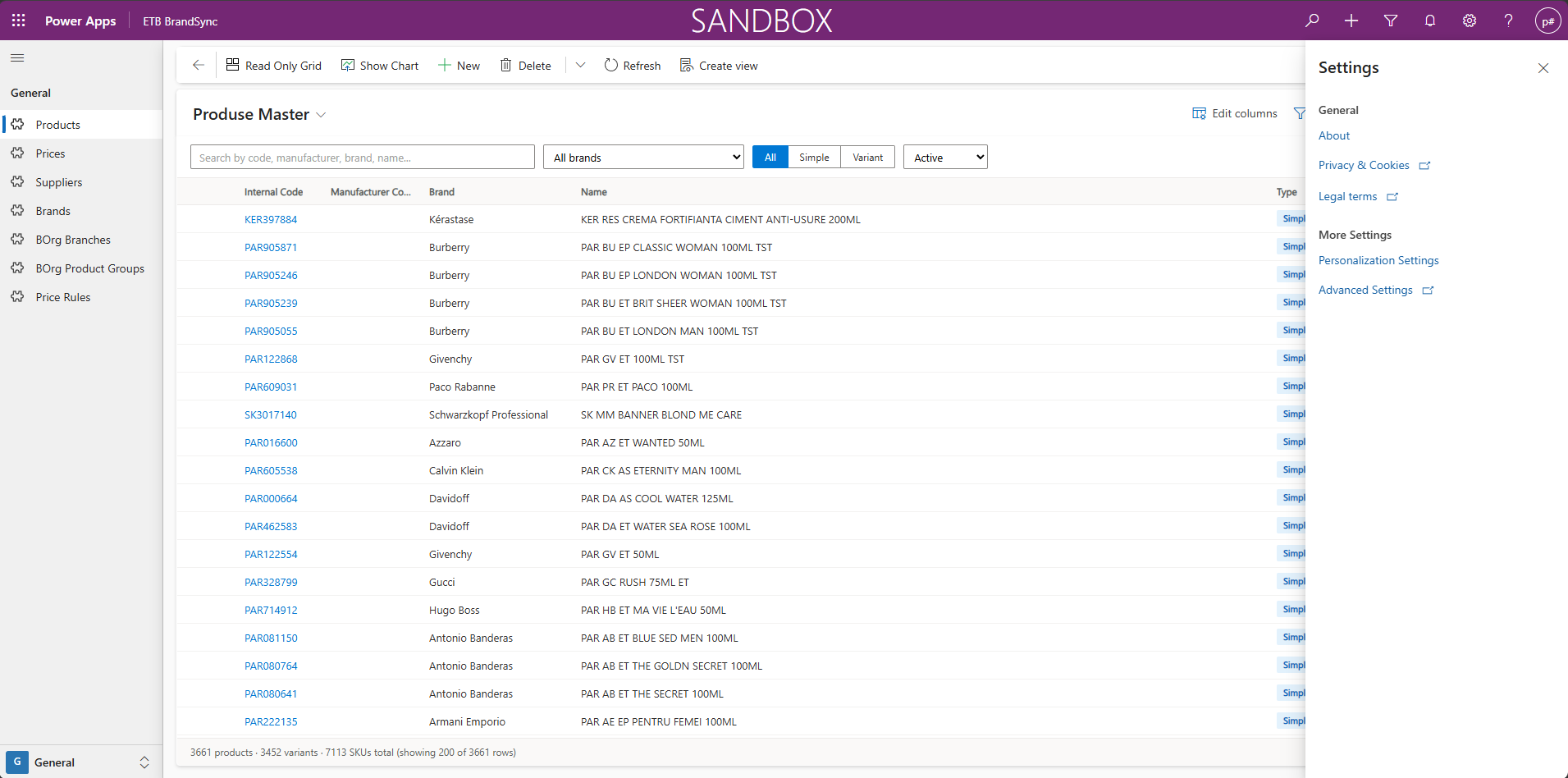Open product SK3017140
This screenshot has width=1568, height=778.
[x=271, y=415]
